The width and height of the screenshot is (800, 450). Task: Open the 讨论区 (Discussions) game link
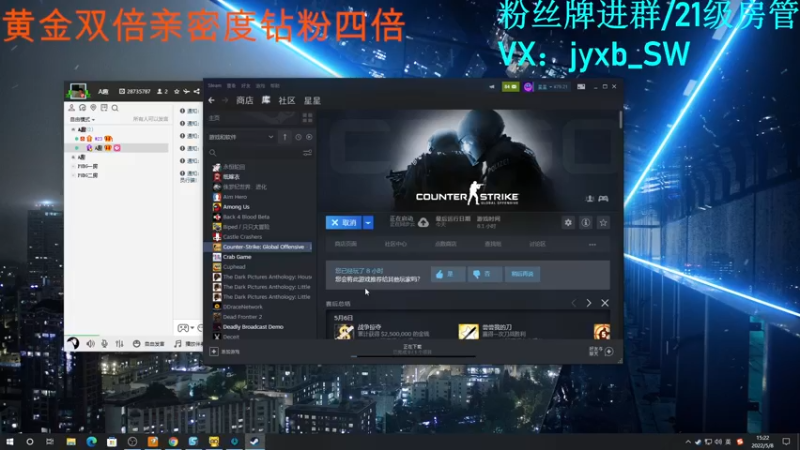537,244
